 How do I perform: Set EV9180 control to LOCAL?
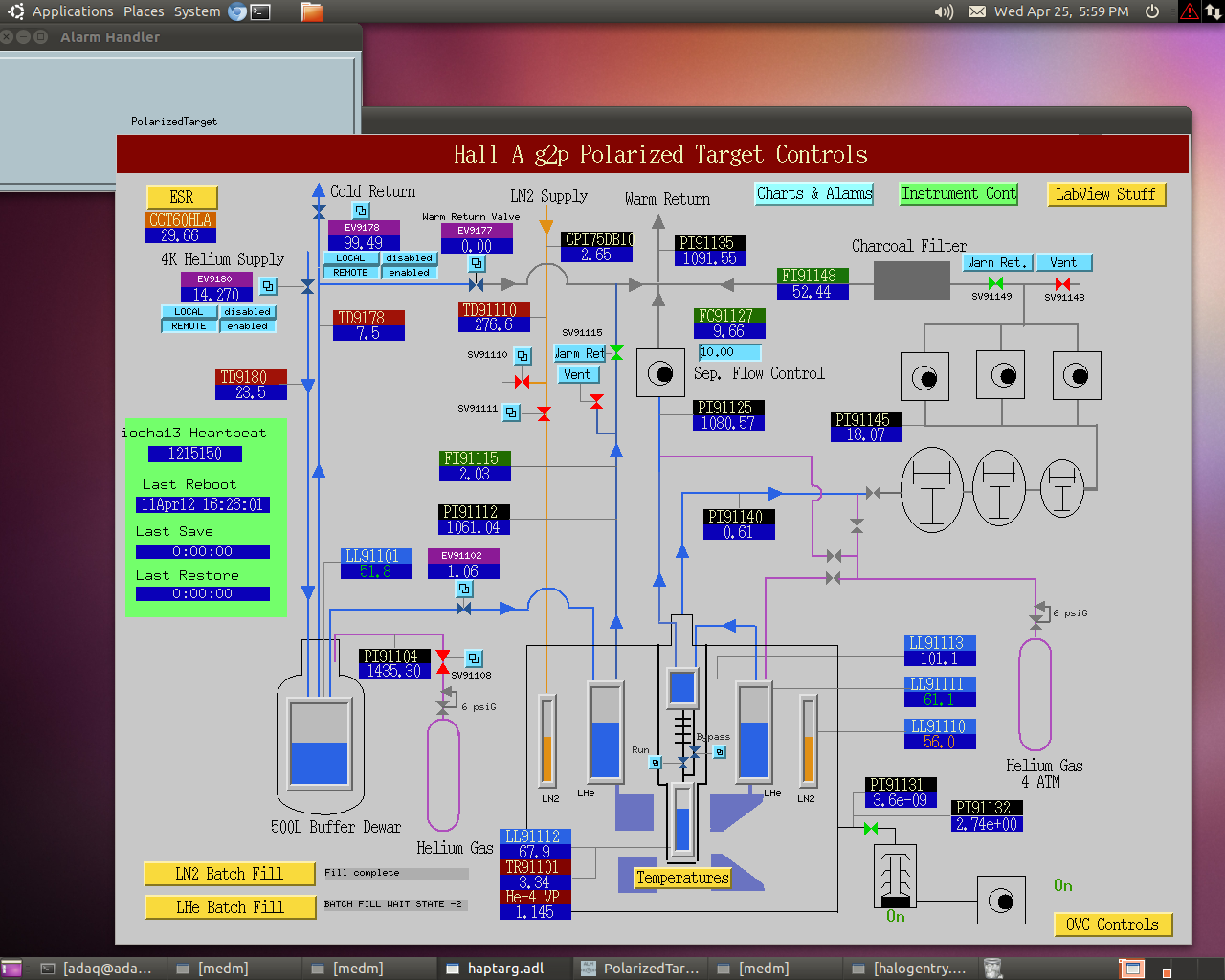(189, 312)
